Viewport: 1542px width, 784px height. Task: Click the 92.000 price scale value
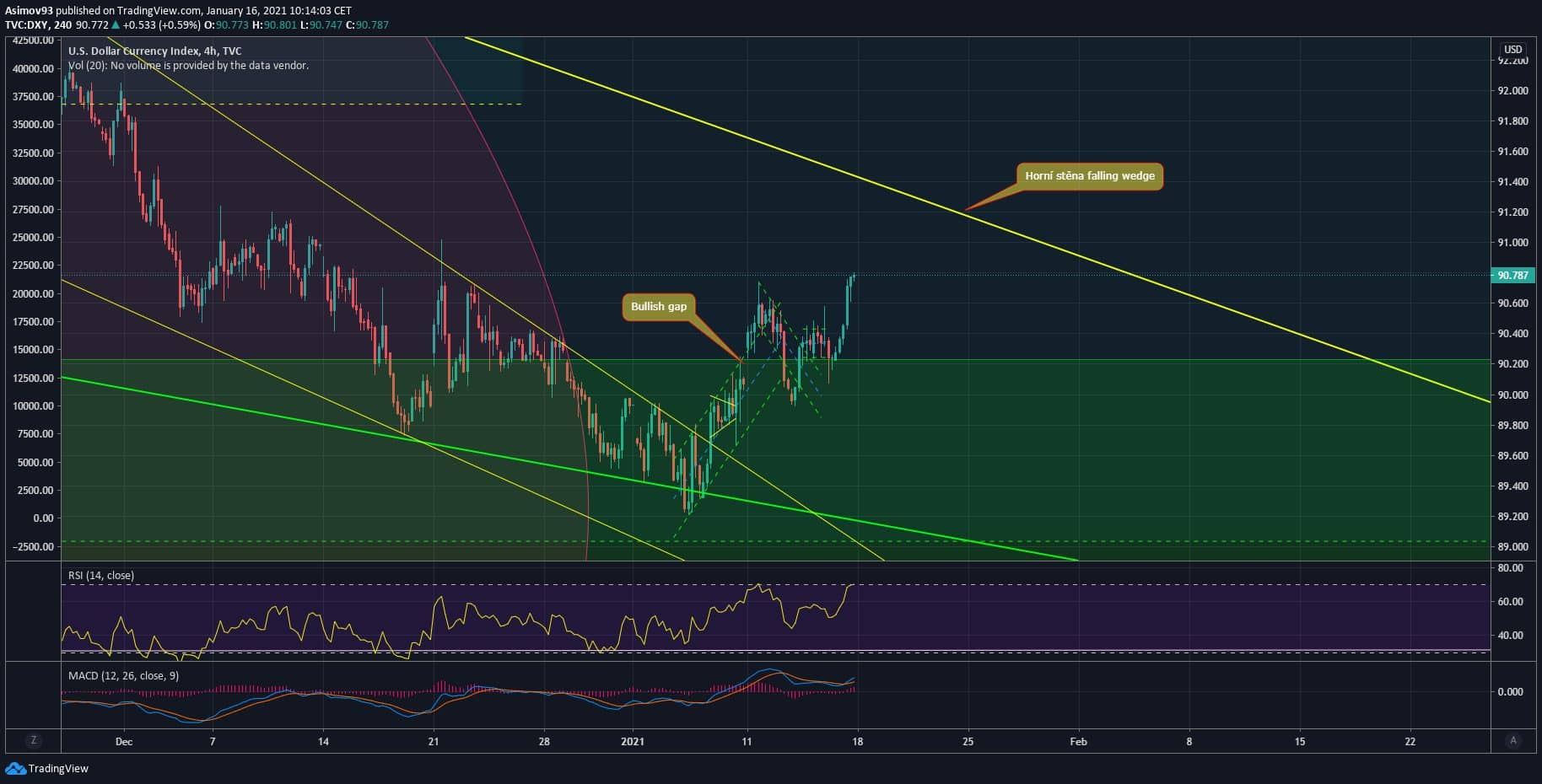tap(1512, 91)
